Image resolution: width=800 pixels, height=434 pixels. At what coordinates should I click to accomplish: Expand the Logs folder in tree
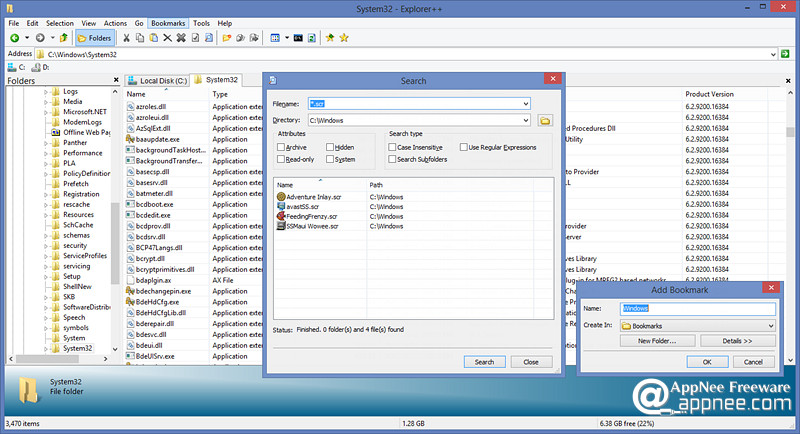tap(46, 92)
